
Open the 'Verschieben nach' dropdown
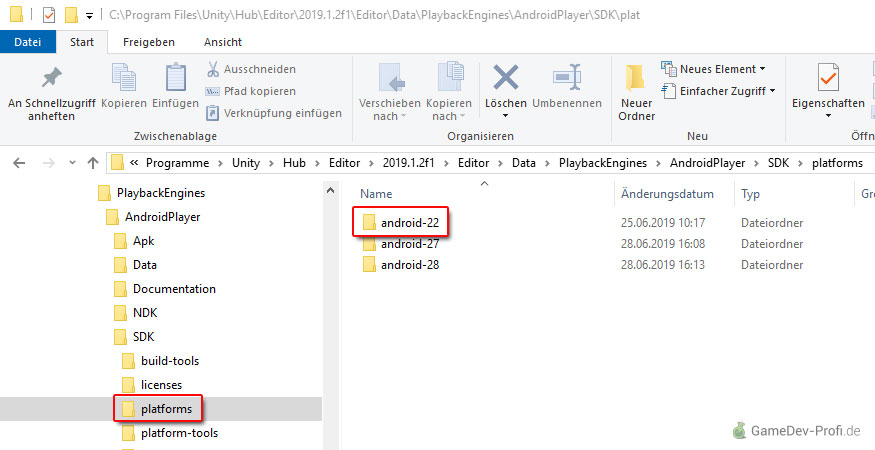(x=389, y=109)
